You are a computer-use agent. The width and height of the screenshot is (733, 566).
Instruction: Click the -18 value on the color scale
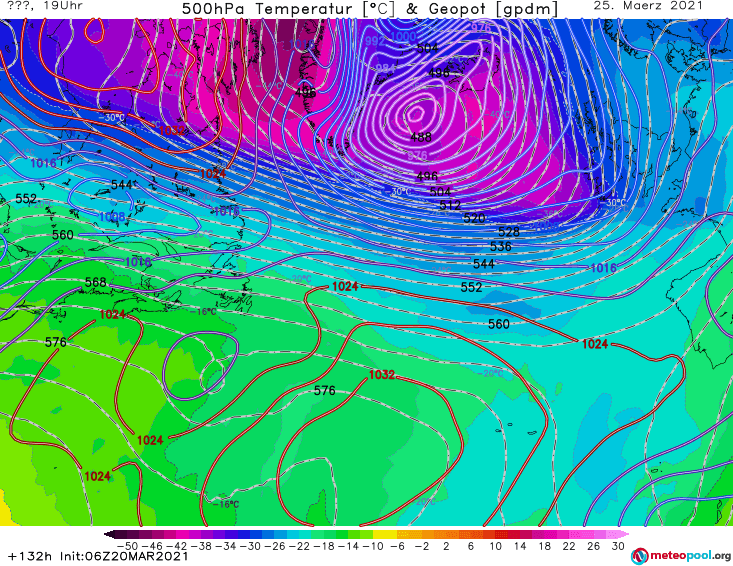pyautogui.click(x=324, y=546)
